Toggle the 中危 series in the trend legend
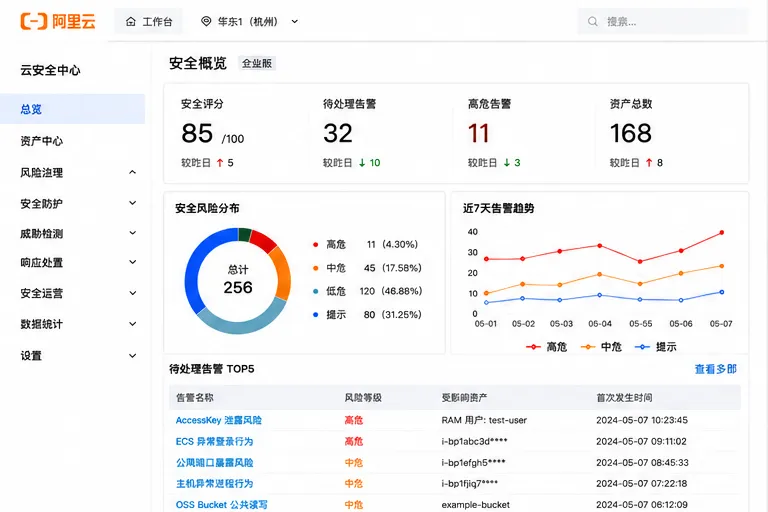 (601, 347)
